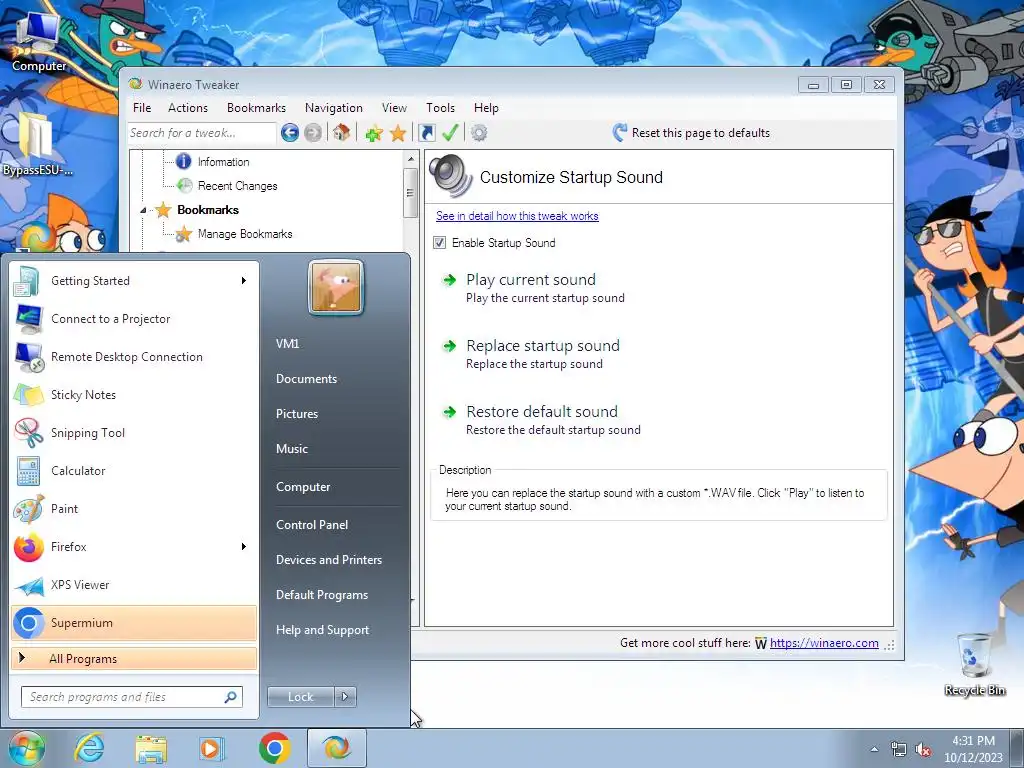The image size is (1024, 768).
Task: Open the Navigation menu
Action: point(334,108)
